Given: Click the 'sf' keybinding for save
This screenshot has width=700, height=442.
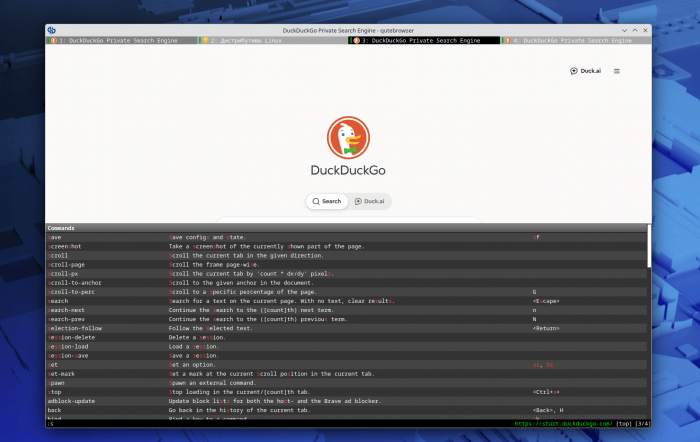Looking at the screenshot, I should pos(536,238).
